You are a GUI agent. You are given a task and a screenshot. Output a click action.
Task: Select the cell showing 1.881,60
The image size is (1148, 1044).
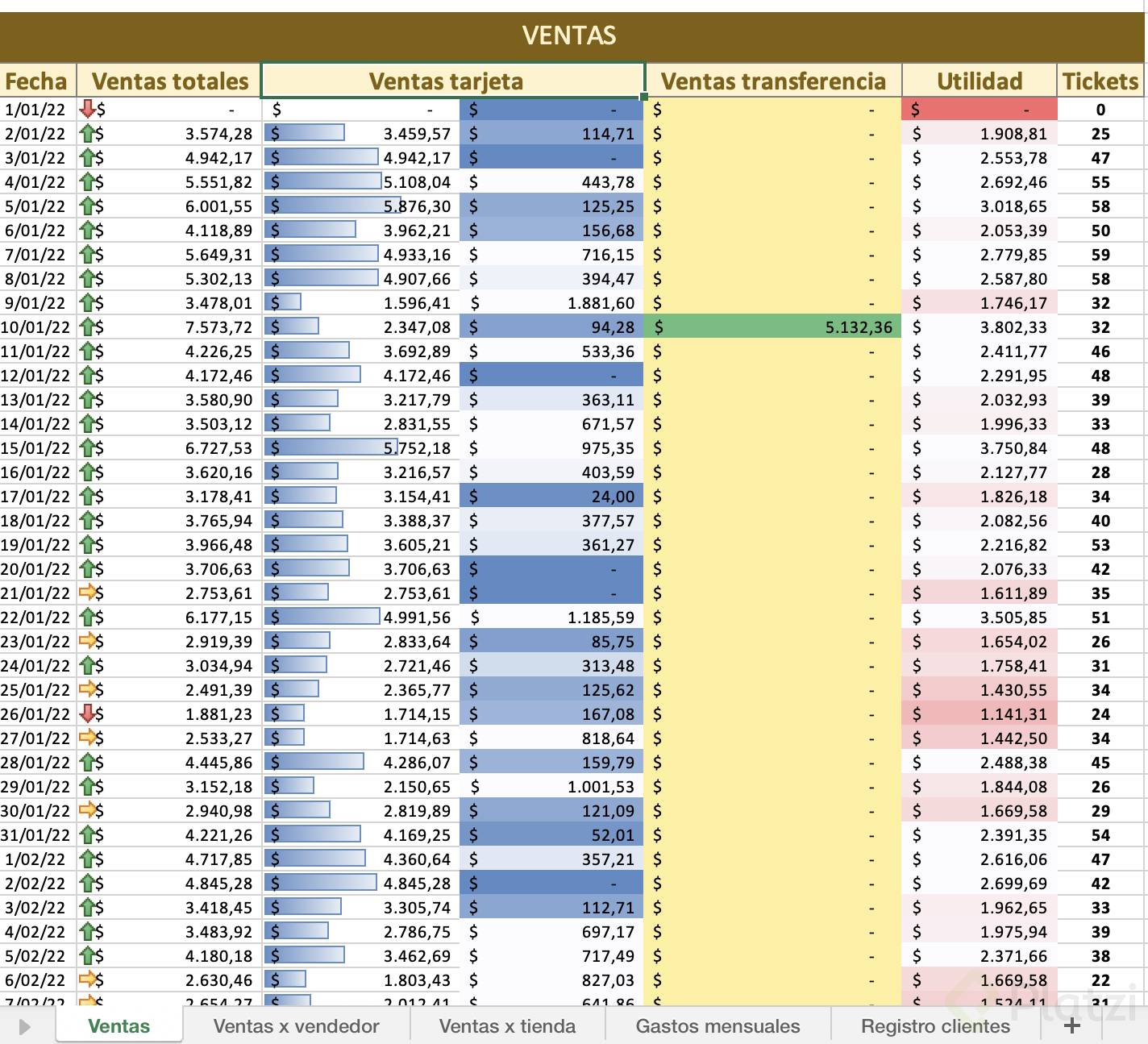552,302
